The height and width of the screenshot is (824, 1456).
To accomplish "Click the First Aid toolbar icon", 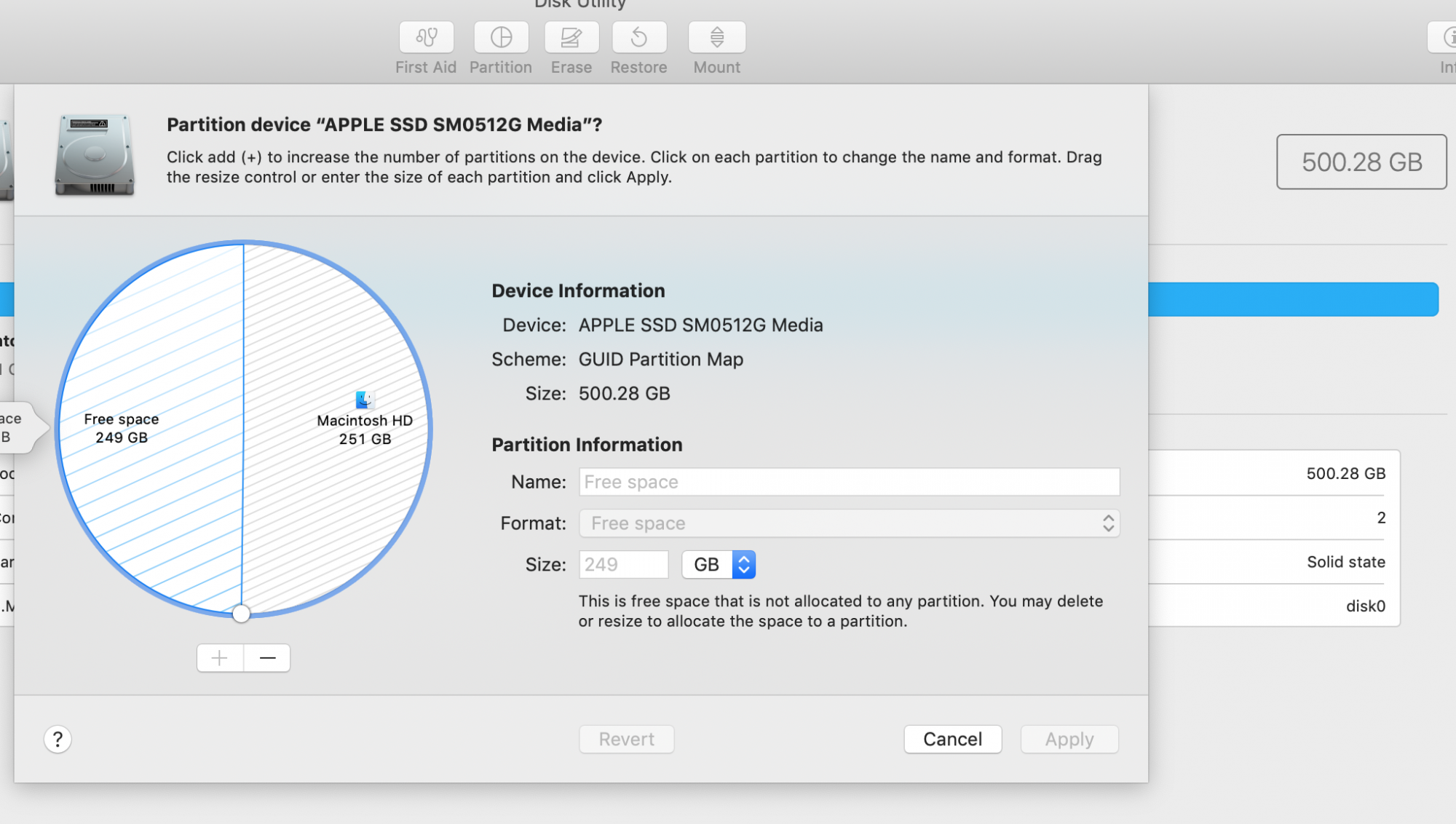I will point(427,37).
